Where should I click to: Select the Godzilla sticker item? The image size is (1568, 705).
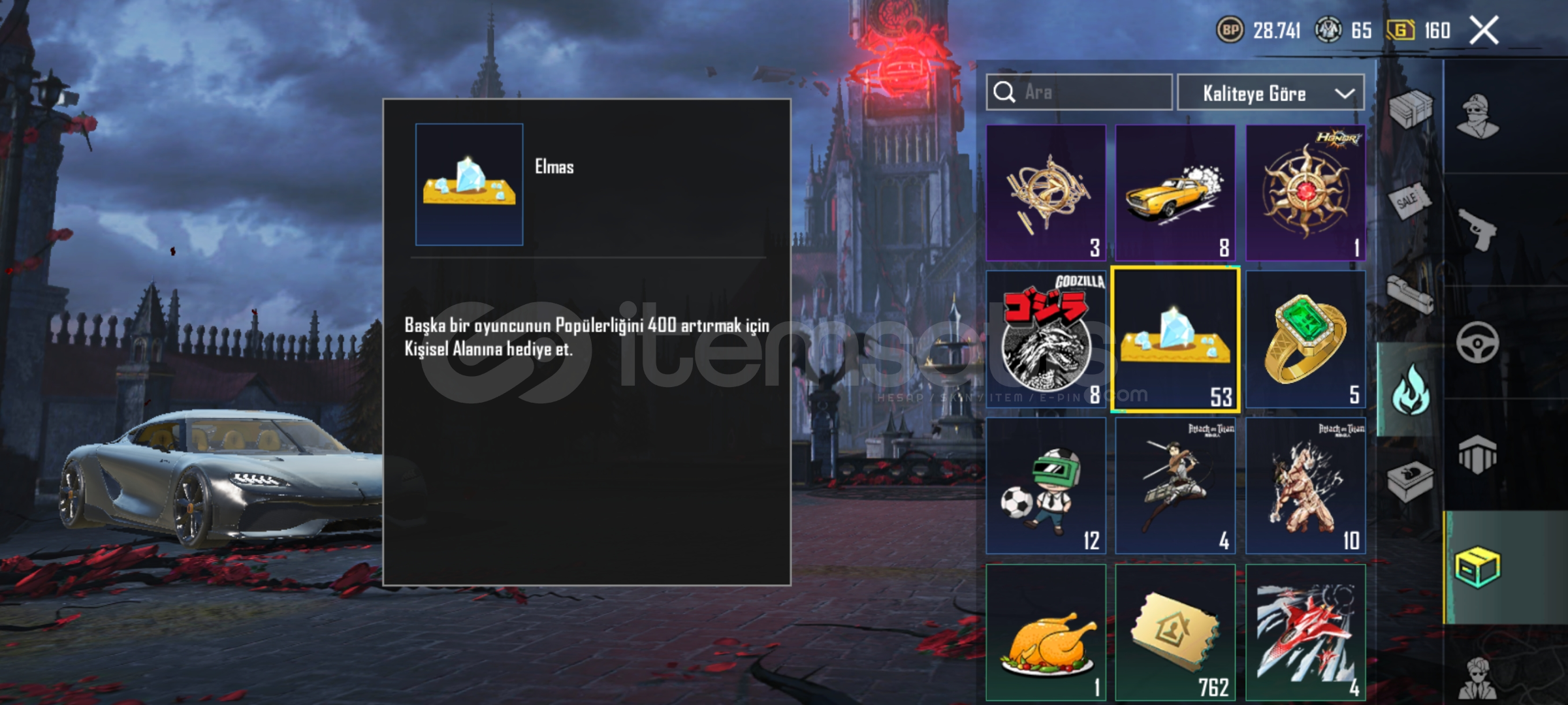pyautogui.click(x=1046, y=339)
